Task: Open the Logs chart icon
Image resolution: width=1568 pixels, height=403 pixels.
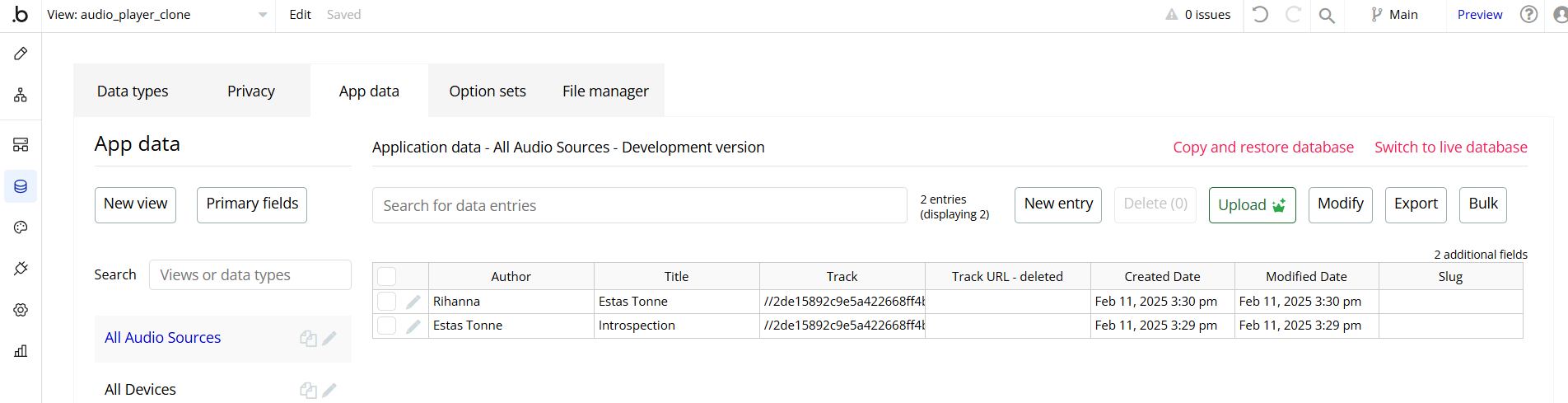Action: [x=21, y=351]
